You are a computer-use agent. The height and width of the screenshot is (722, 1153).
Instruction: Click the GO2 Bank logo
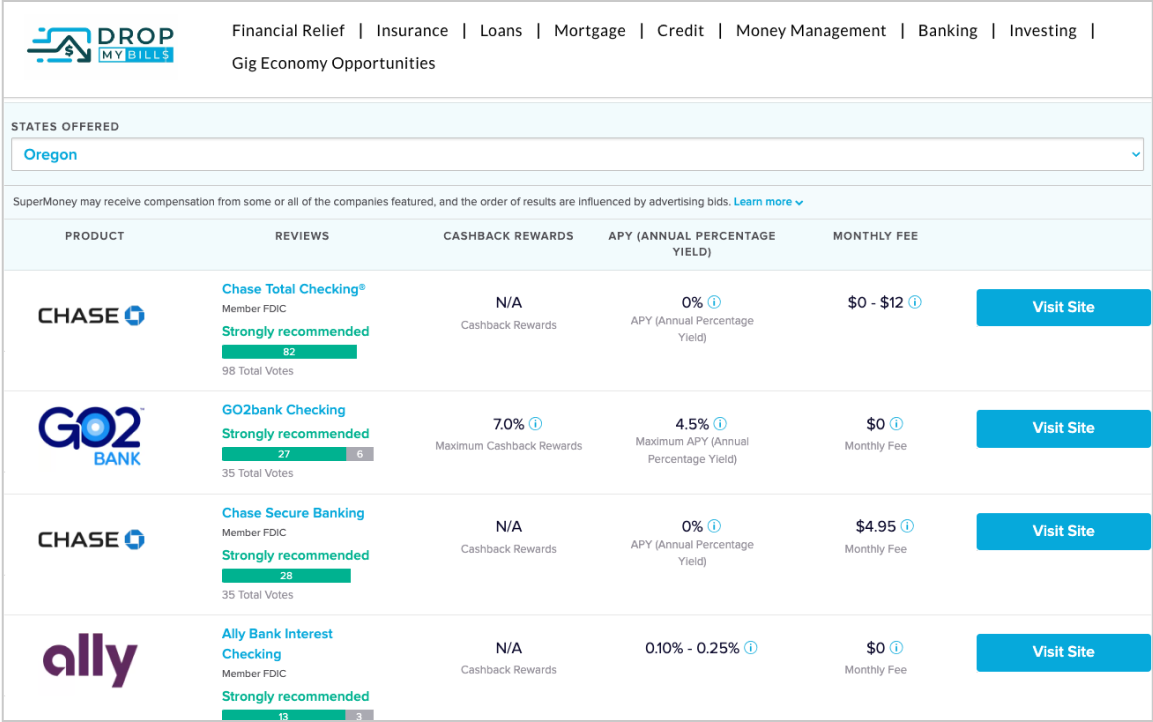click(x=91, y=436)
